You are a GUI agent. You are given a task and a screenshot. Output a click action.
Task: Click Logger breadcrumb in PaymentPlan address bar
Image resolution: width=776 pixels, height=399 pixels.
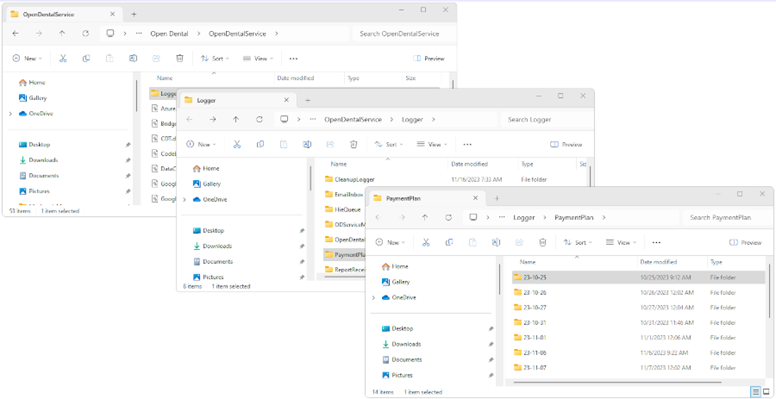pos(524,217)
